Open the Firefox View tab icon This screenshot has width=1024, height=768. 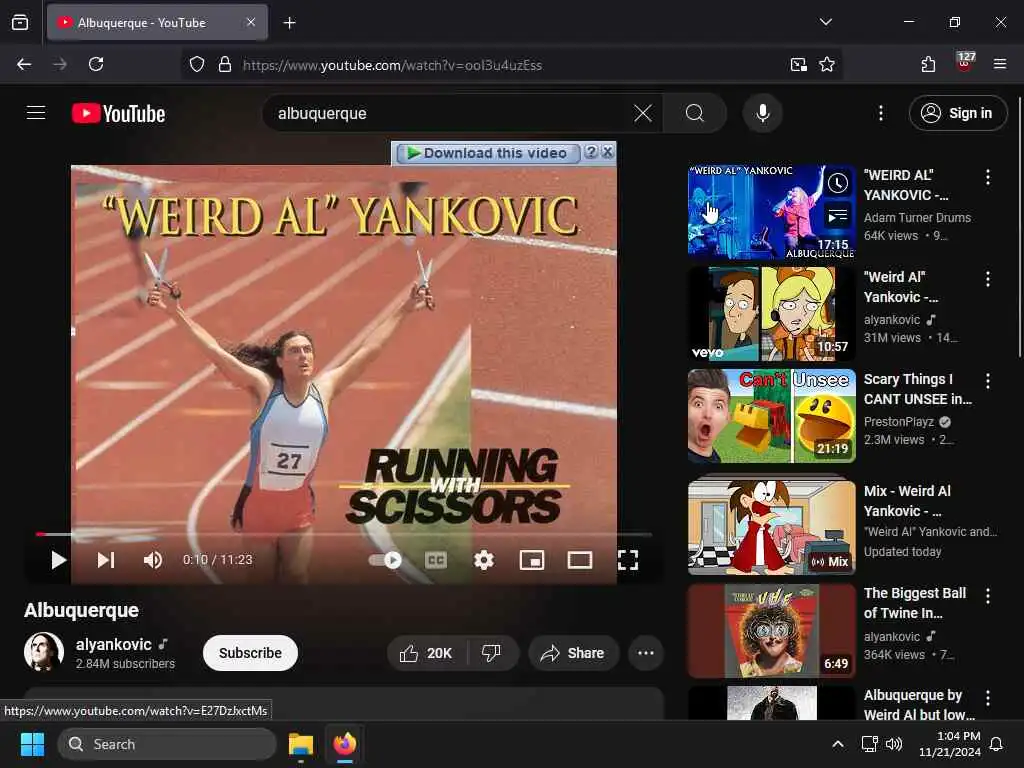point(20,23)
